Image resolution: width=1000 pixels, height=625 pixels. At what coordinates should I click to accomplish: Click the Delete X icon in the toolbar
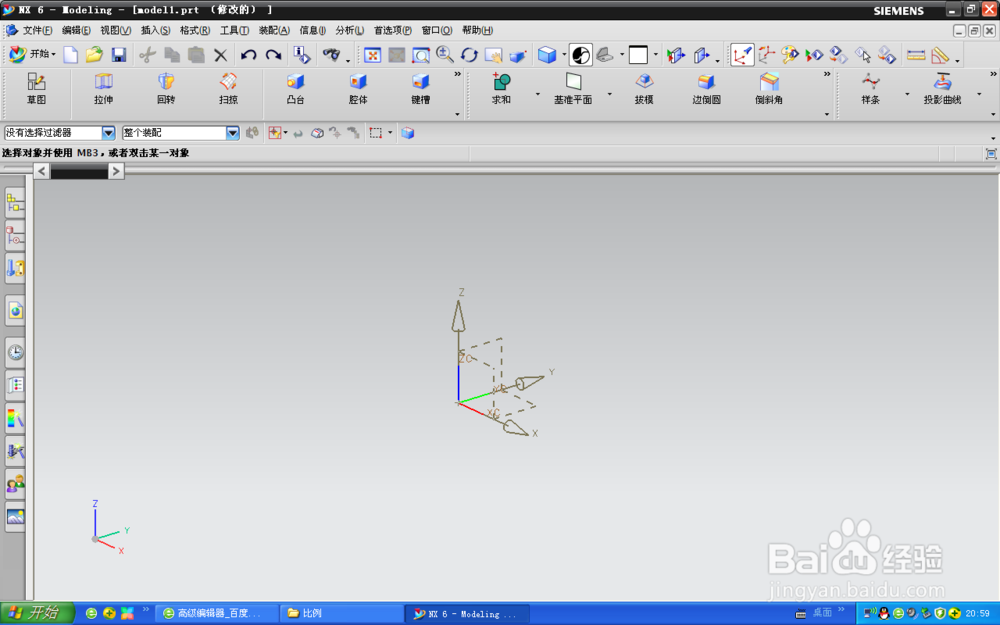221,55
